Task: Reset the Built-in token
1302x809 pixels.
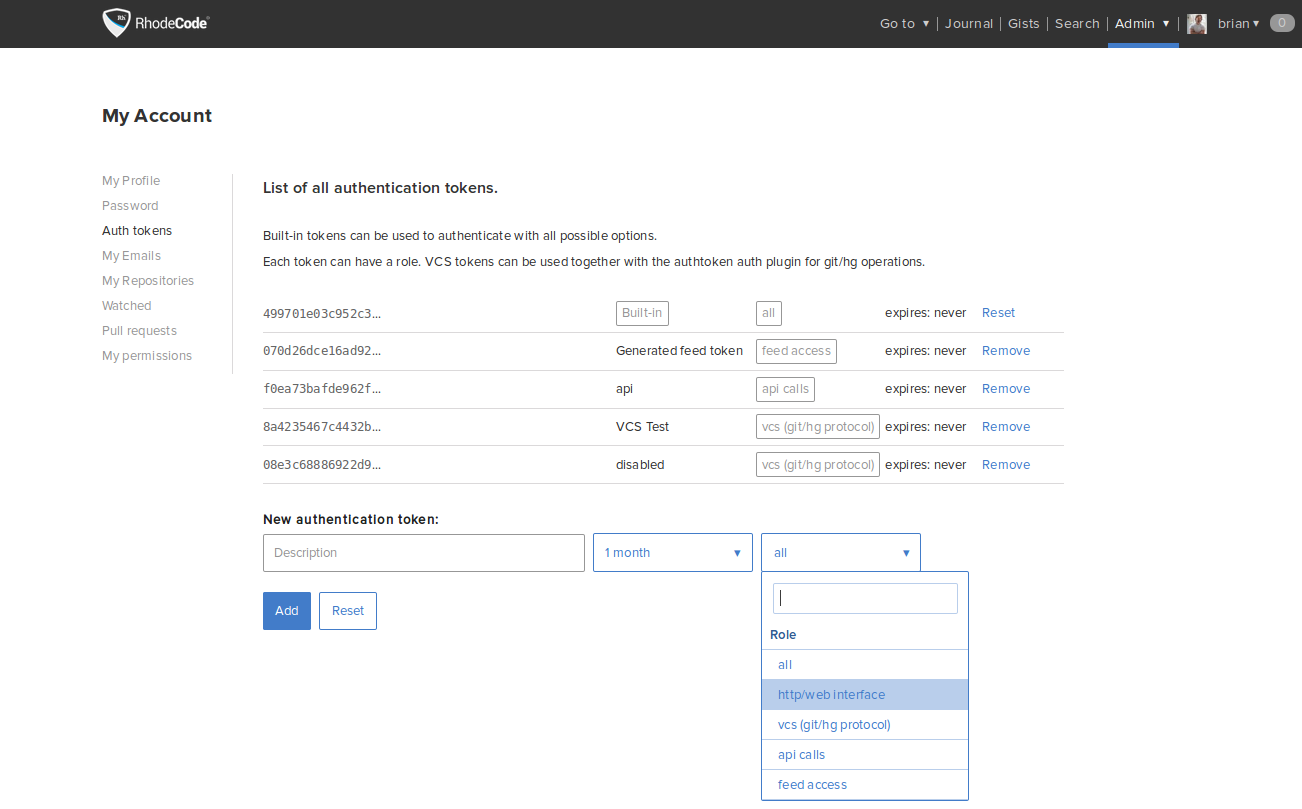Action: coord(998,313)
